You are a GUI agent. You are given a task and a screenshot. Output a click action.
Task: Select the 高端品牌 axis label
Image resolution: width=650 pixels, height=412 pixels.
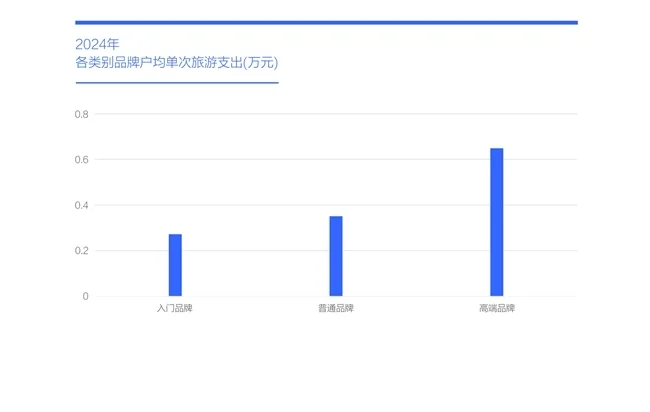[x=497, y=308]
